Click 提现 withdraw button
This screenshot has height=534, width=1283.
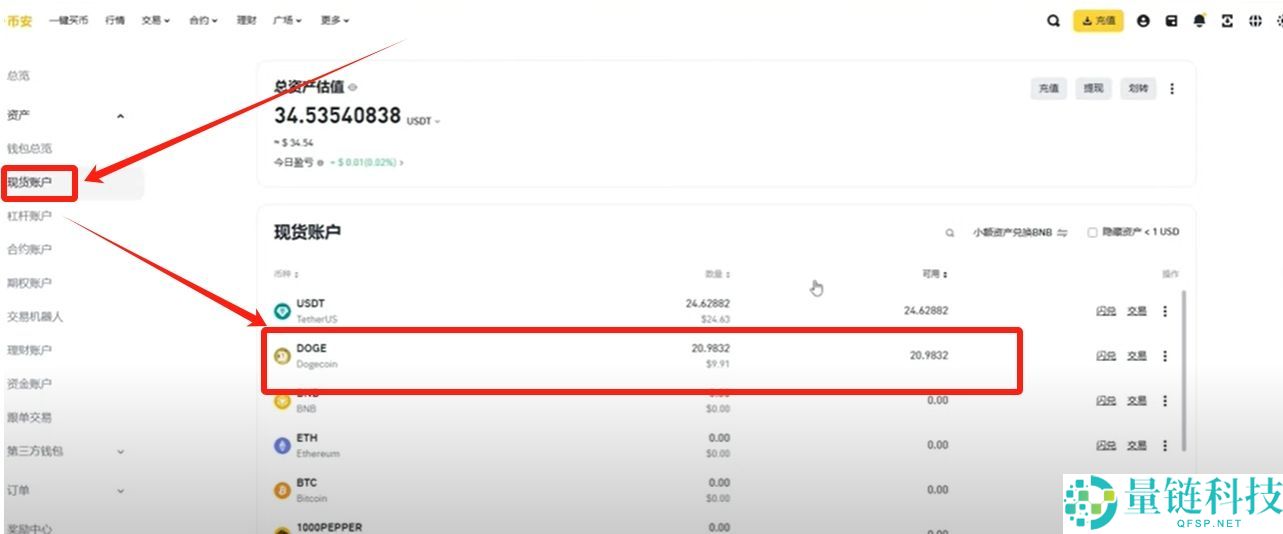tap(1093, 89)
